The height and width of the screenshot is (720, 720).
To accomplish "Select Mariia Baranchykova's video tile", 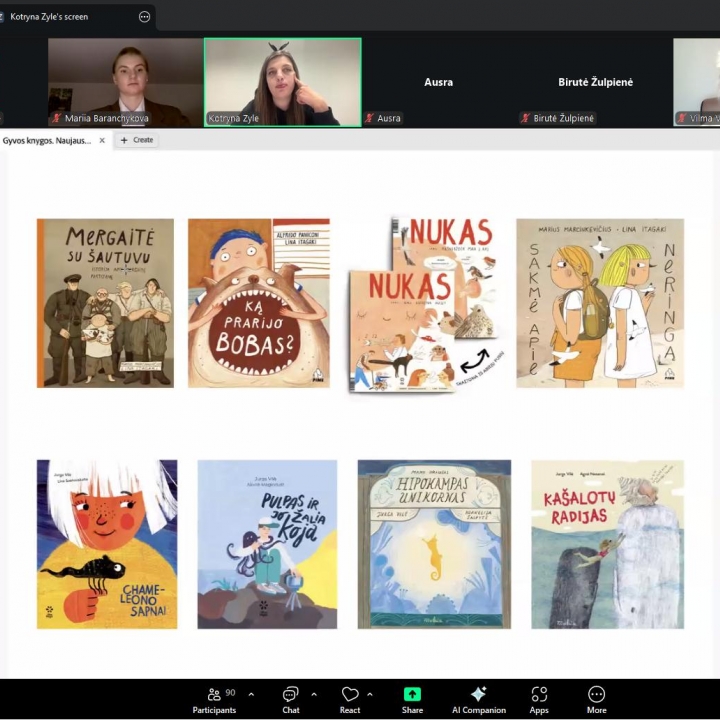I will click(125, 82).
